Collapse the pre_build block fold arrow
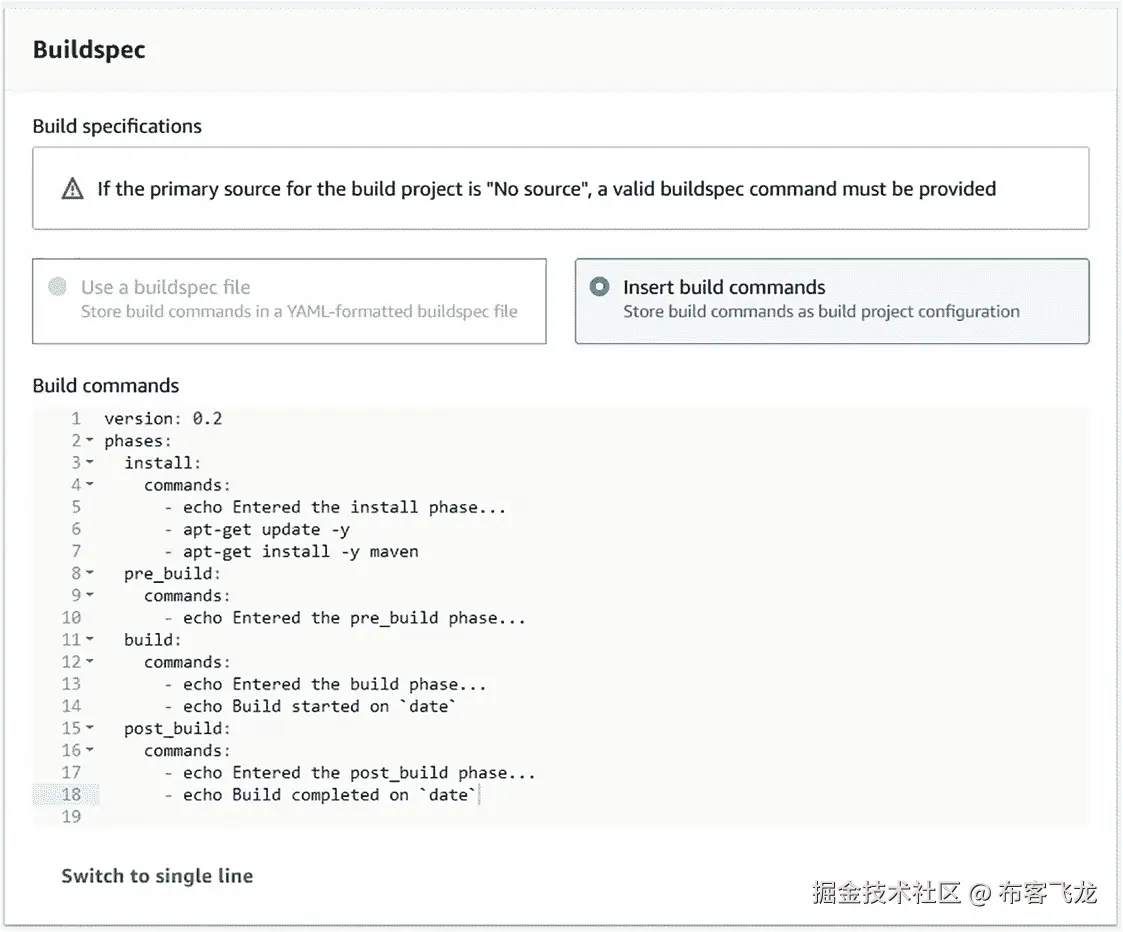The image size is (1123, 932). pyautogui.click(x=89, y=574)
